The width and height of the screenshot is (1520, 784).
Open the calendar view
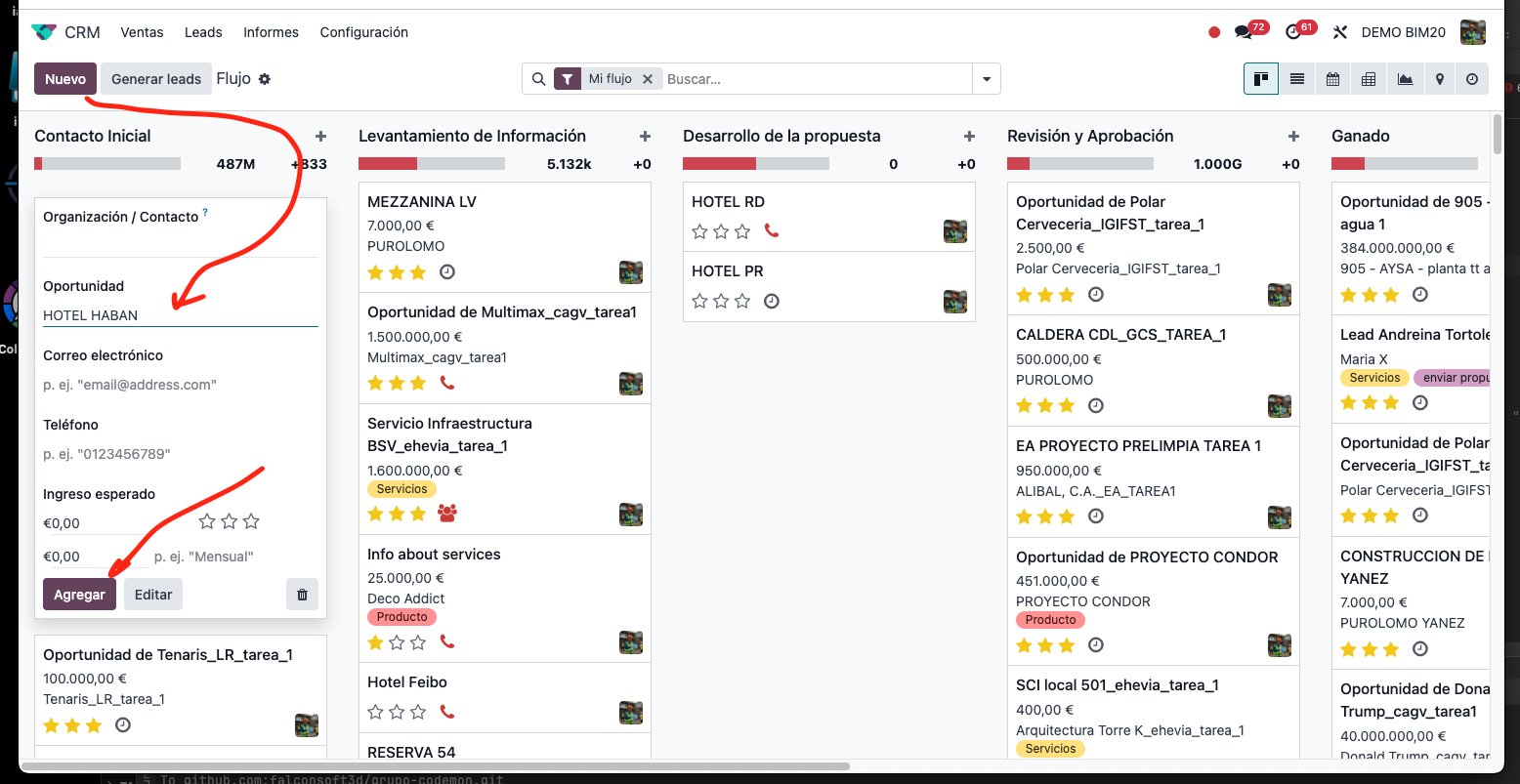(1332, 78)
